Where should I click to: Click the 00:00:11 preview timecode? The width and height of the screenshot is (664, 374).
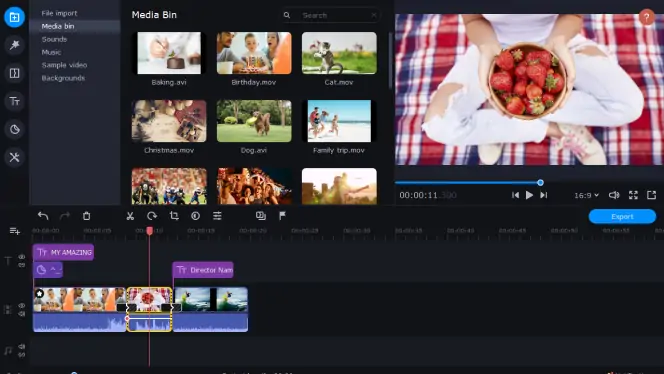tap(428, 195)
